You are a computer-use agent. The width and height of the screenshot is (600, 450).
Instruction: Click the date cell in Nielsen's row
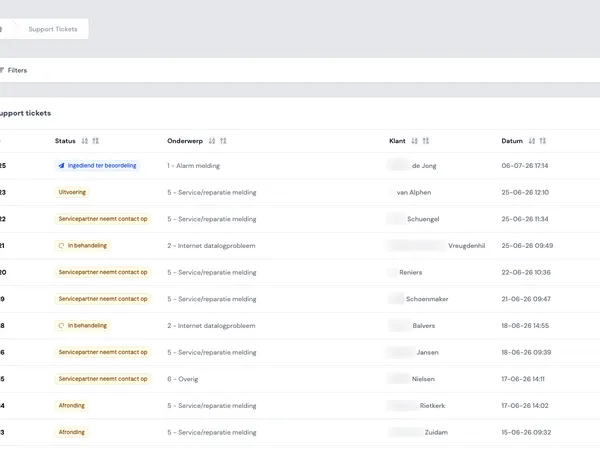tap(523, 379)
